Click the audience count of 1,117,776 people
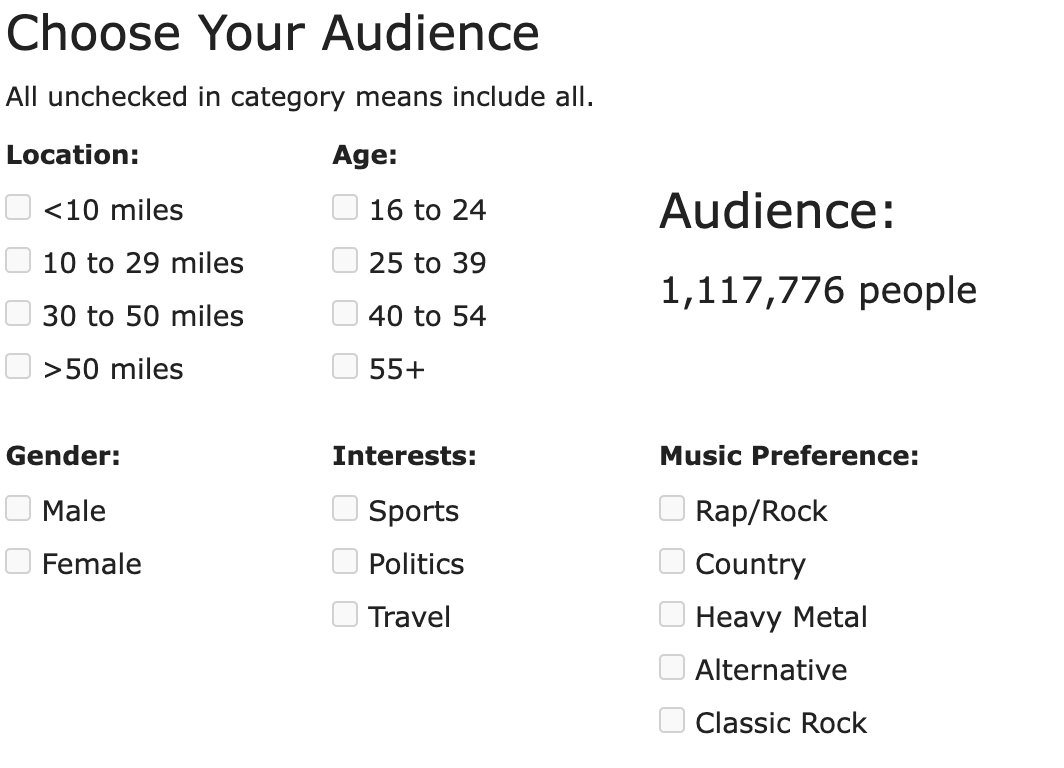This screenshot has height=768, width=1064. coord(818,291)
